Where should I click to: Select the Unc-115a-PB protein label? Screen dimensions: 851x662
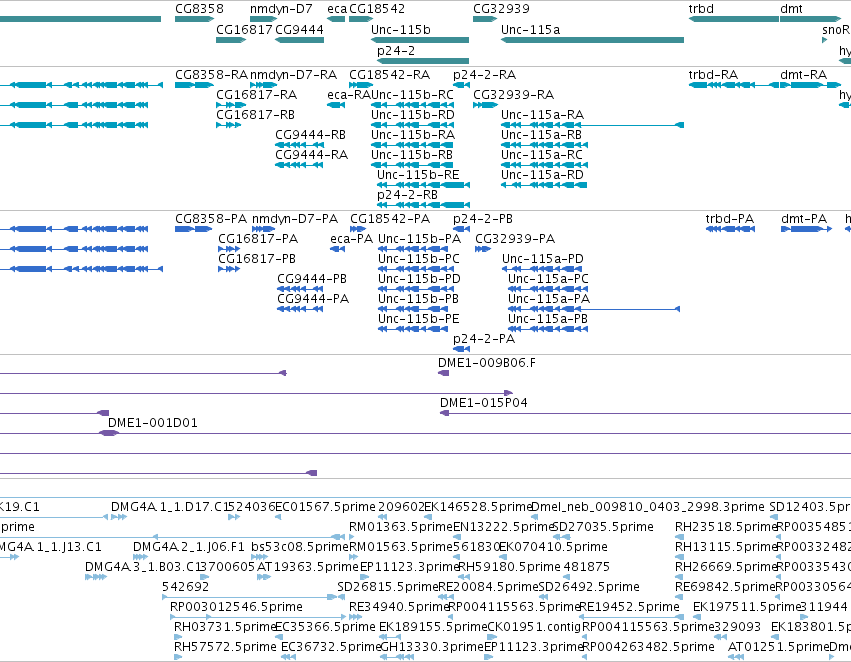pyautogui.click(x=548, y=319)
